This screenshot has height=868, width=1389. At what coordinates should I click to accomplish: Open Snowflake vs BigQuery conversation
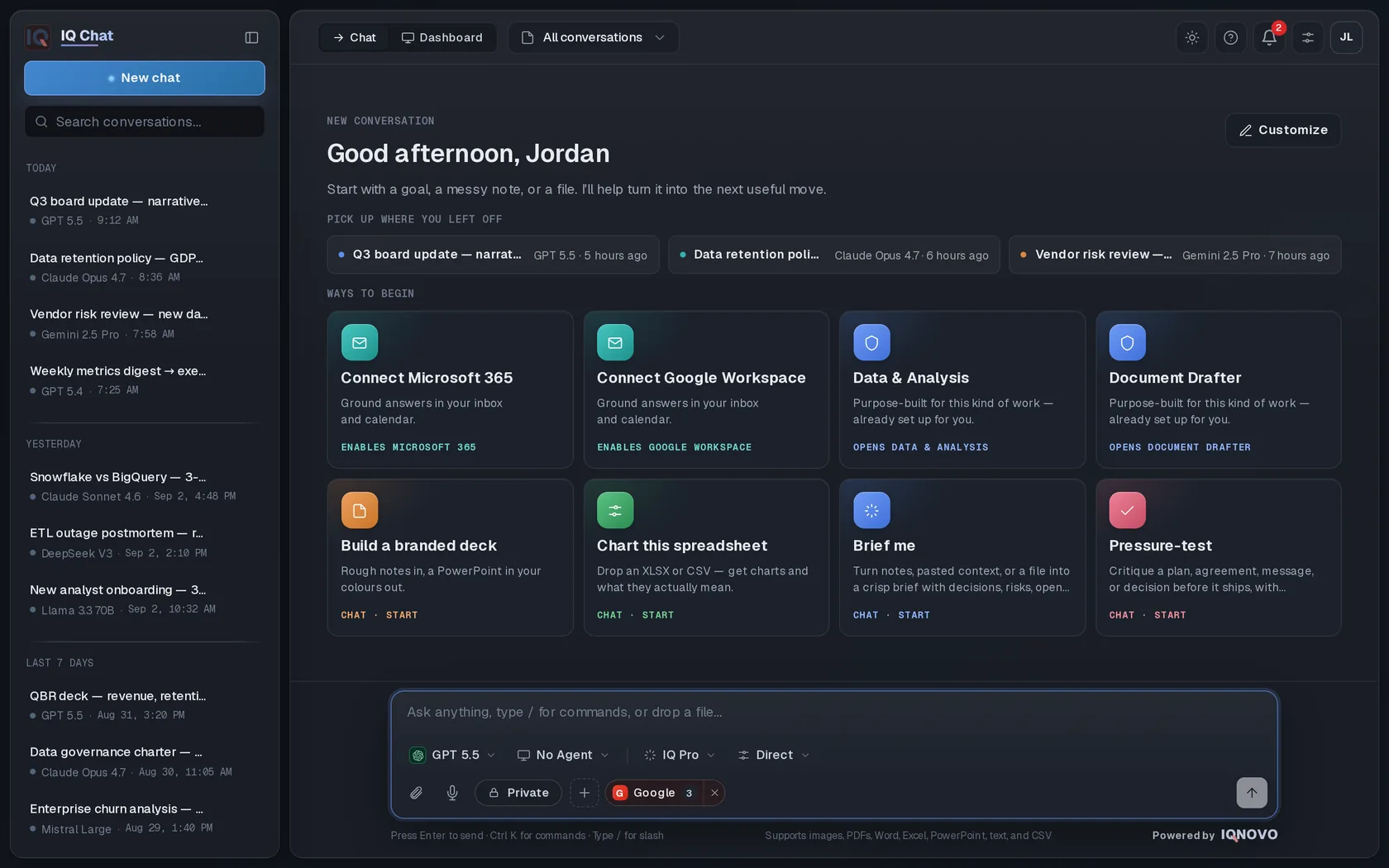[145, 486]
